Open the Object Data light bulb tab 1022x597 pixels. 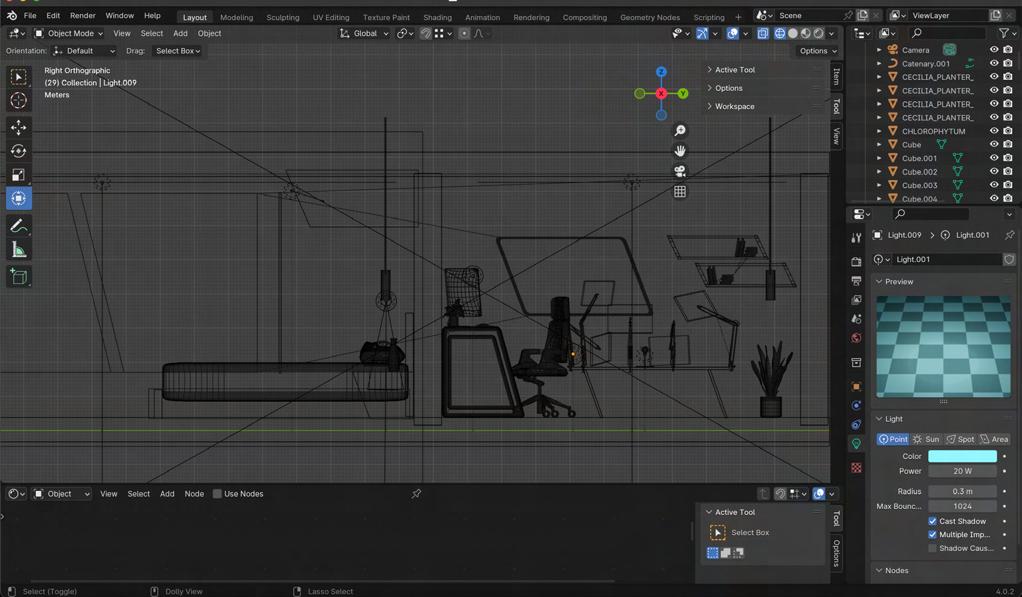(x=856, y=444)
